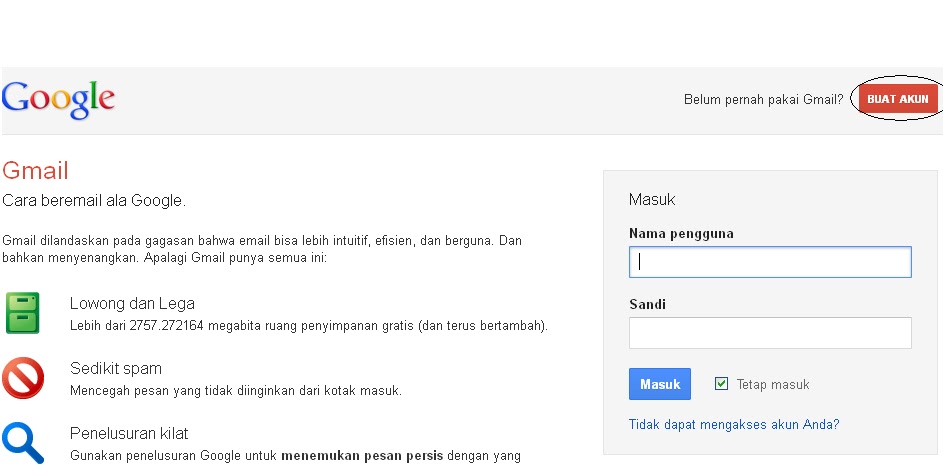The height and width of the screenshot is (467, 943).
Task: Click the 'Lowong dan Lega' heading
Action: coord(132,303)
